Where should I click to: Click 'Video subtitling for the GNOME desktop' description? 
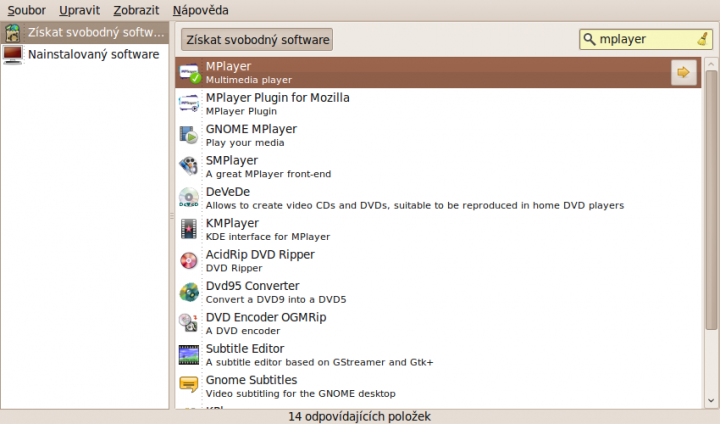(300, 394)
